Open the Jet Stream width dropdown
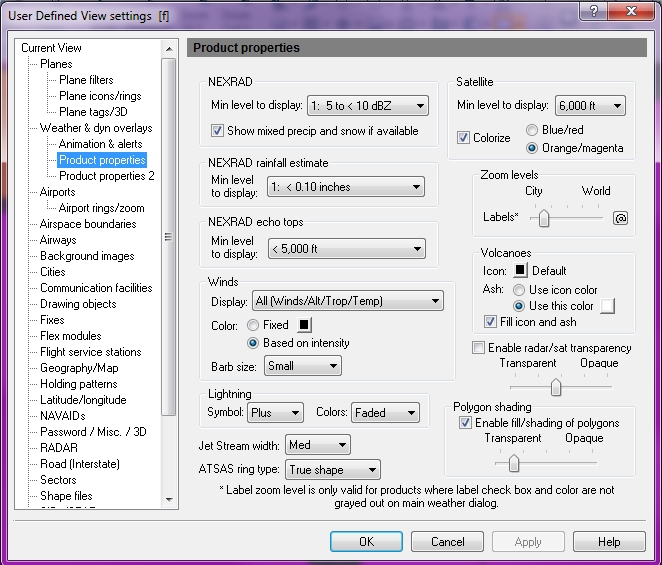 click(x=318, y=445)
